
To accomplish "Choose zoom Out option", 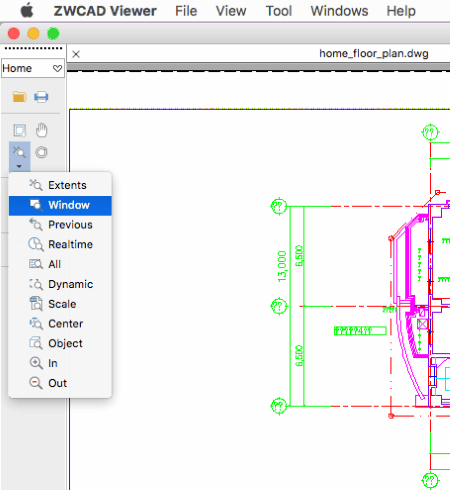I will coord(60,383).
